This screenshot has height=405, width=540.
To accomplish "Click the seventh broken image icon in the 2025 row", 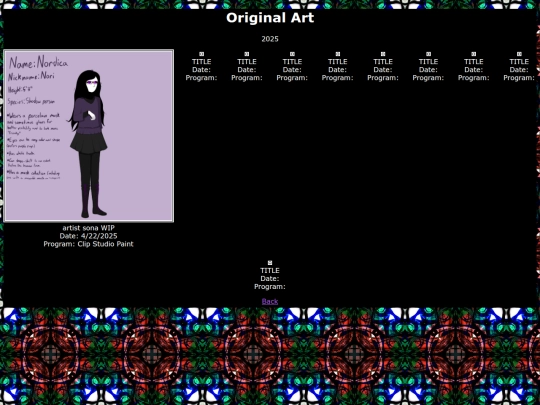I will [474, 54].
